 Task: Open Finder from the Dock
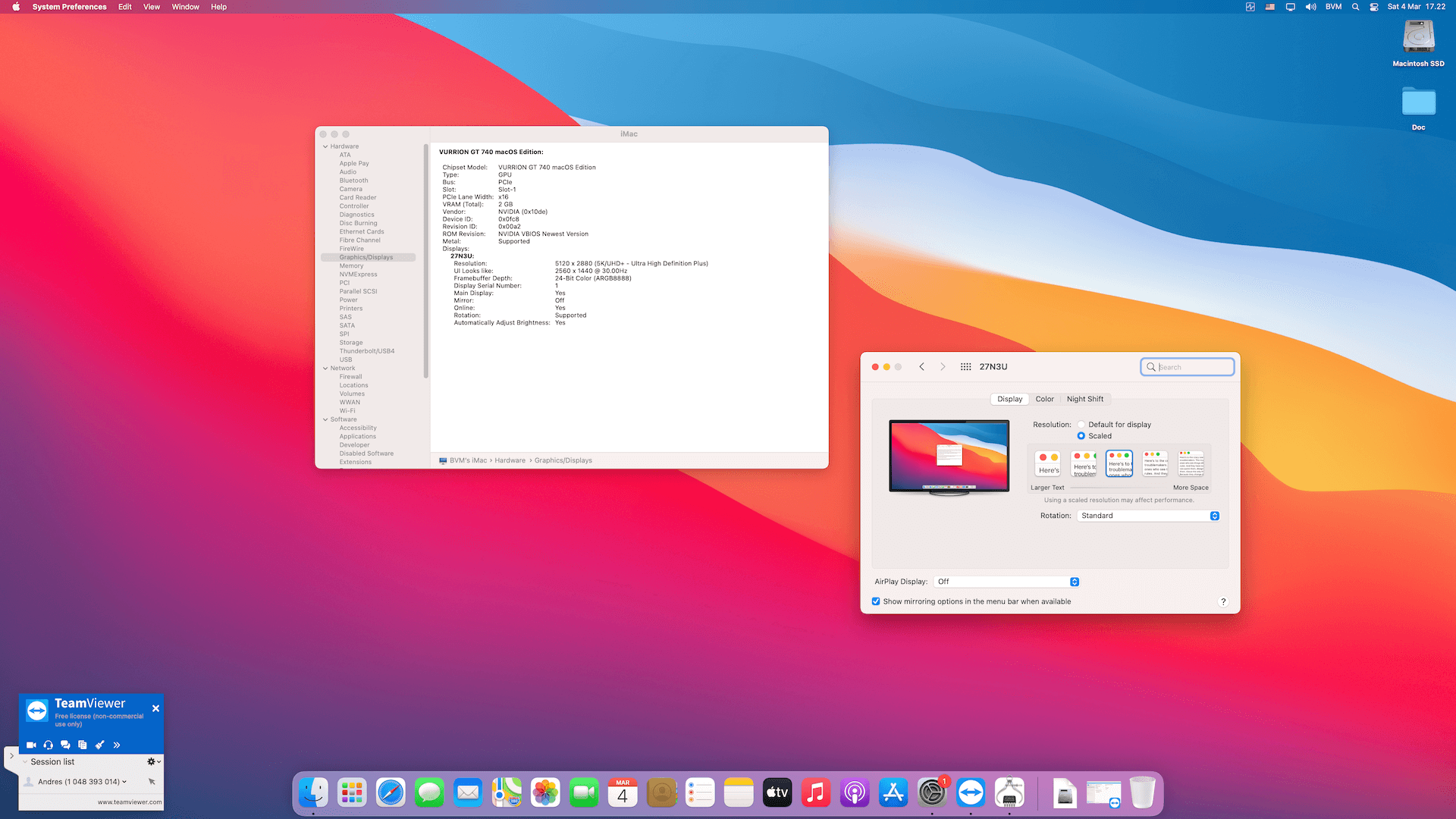coord(313,792)
